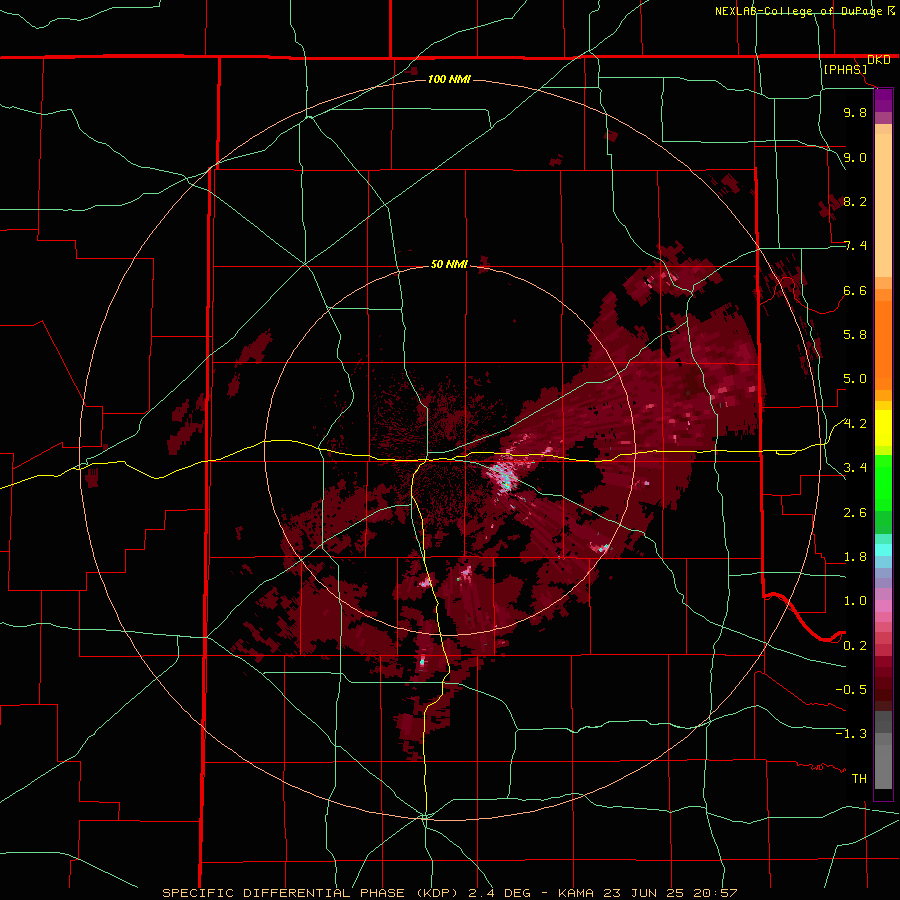This screenshot has height=900, width=900.
Task: Click the 5.8 legend value
Action: [x=855, y=335]
